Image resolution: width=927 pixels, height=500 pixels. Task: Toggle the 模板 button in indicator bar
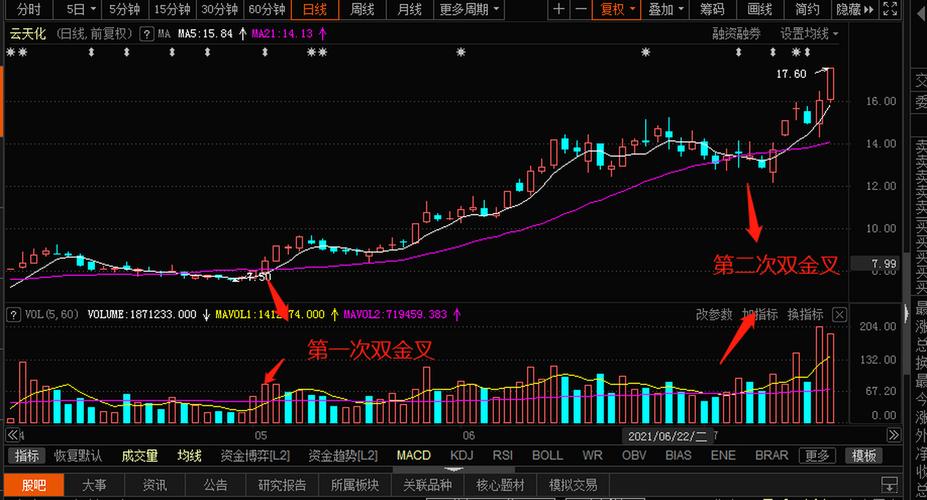(x=864, y=456)
